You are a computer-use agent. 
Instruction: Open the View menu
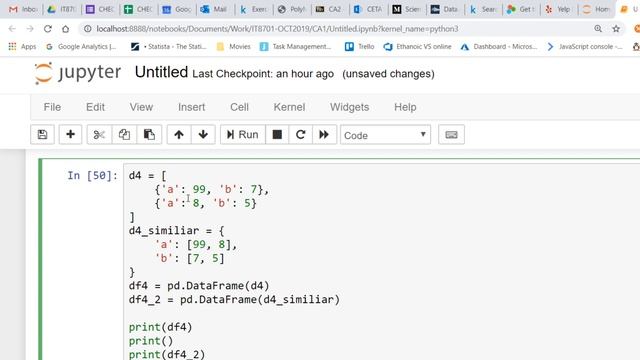point(141,107)
